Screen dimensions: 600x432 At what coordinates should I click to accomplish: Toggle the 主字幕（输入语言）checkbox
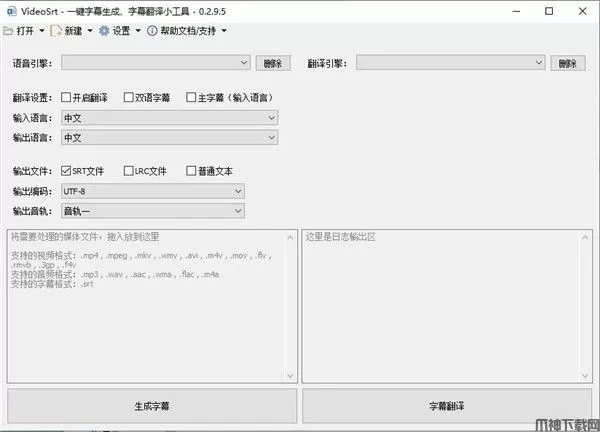point(191,97)
